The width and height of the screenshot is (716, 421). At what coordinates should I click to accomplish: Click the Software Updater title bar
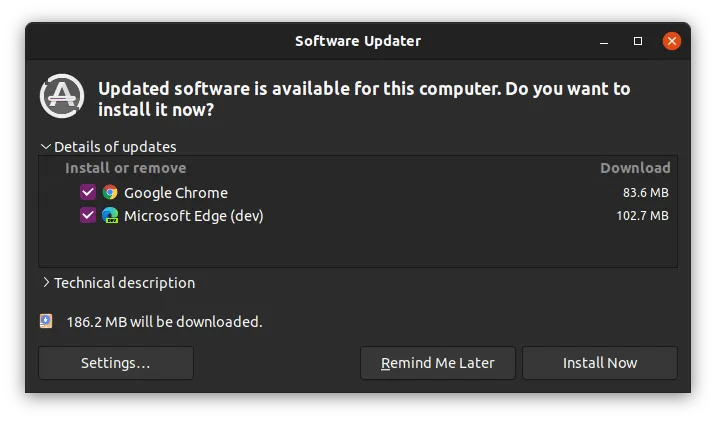pyautogui.click(x=358, y=41)
